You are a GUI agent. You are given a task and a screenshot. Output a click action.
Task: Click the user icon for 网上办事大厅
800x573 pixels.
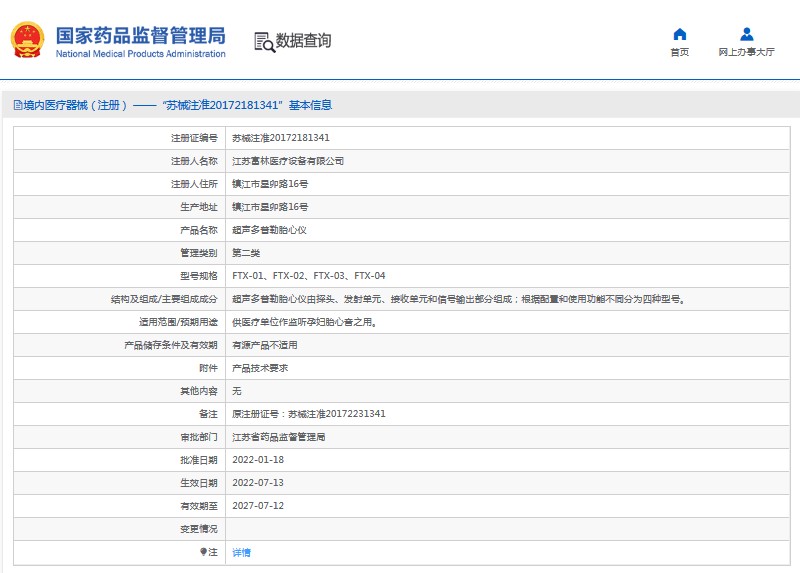[746, 34]
